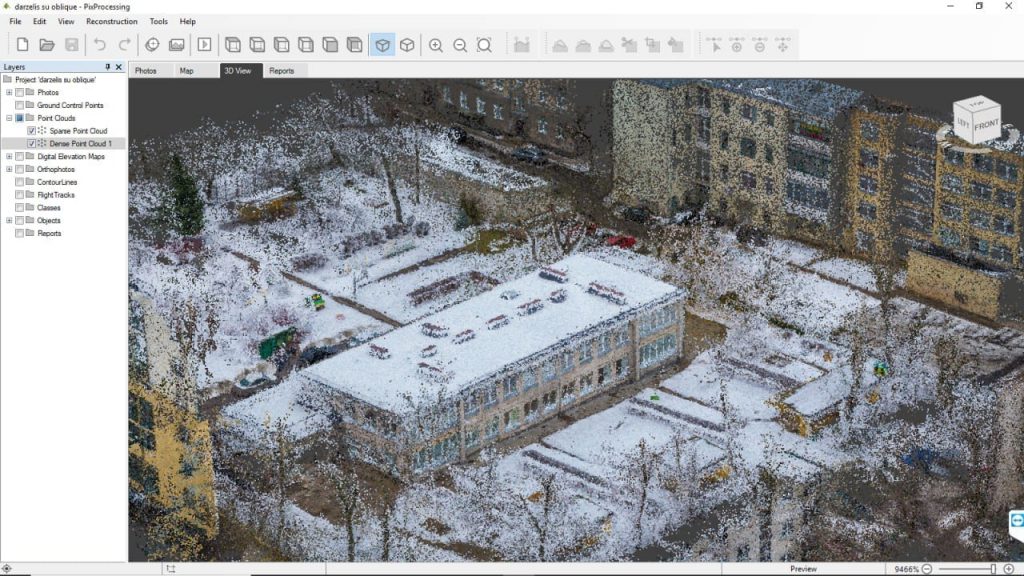Click the Zoom to Fit icon
The image size is (1024, 576).
click(484, 42)
